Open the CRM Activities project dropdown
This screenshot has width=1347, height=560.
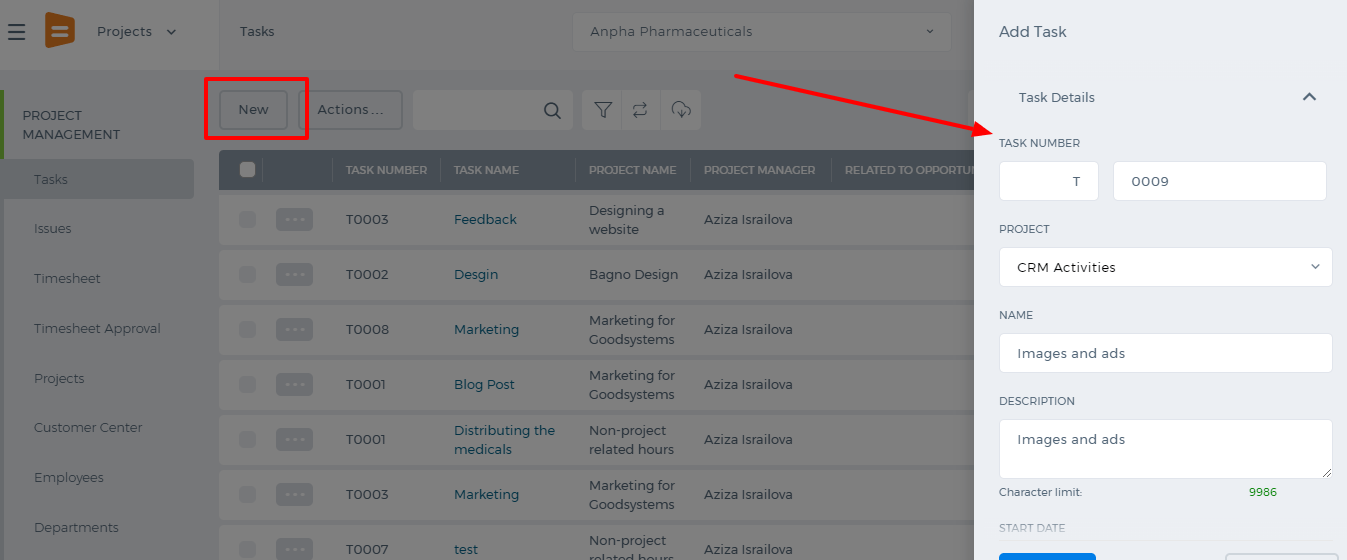tap(1166, 267)
